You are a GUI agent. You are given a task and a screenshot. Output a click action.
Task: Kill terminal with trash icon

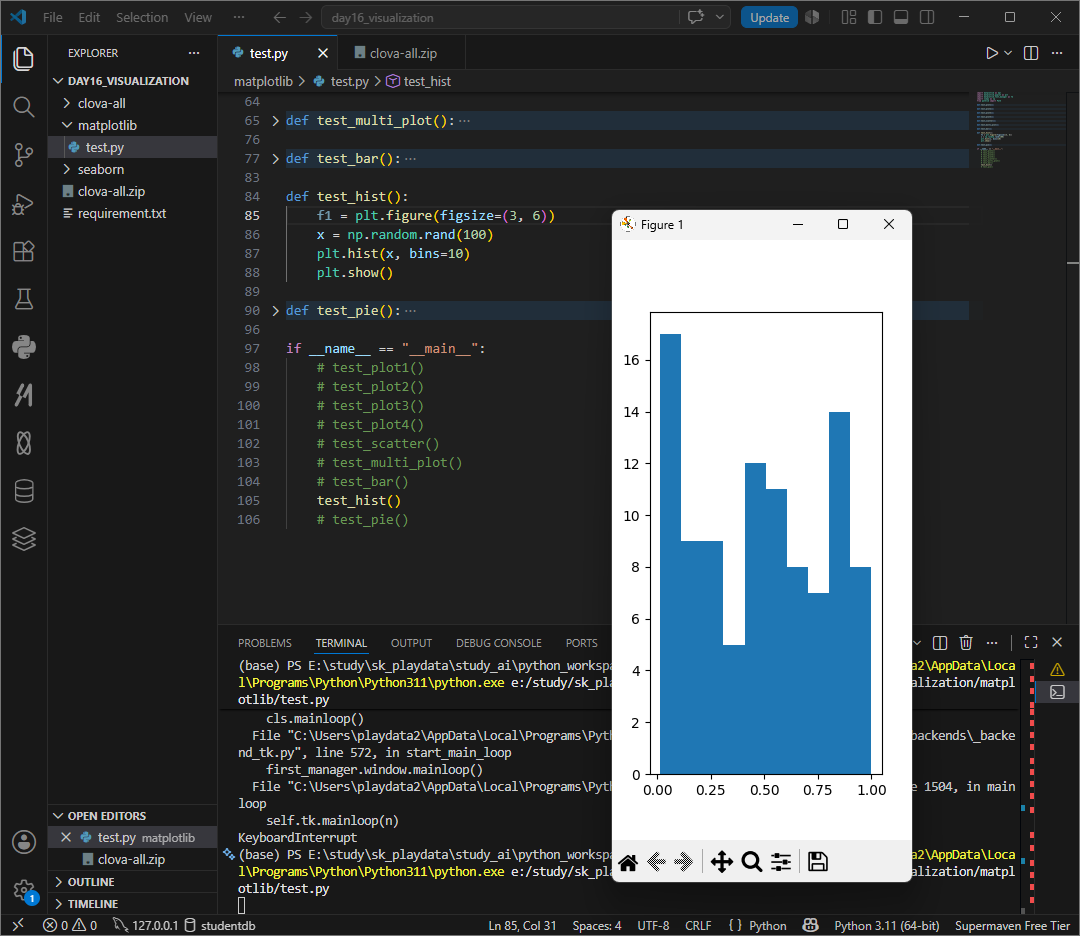(x=966, y=643)
